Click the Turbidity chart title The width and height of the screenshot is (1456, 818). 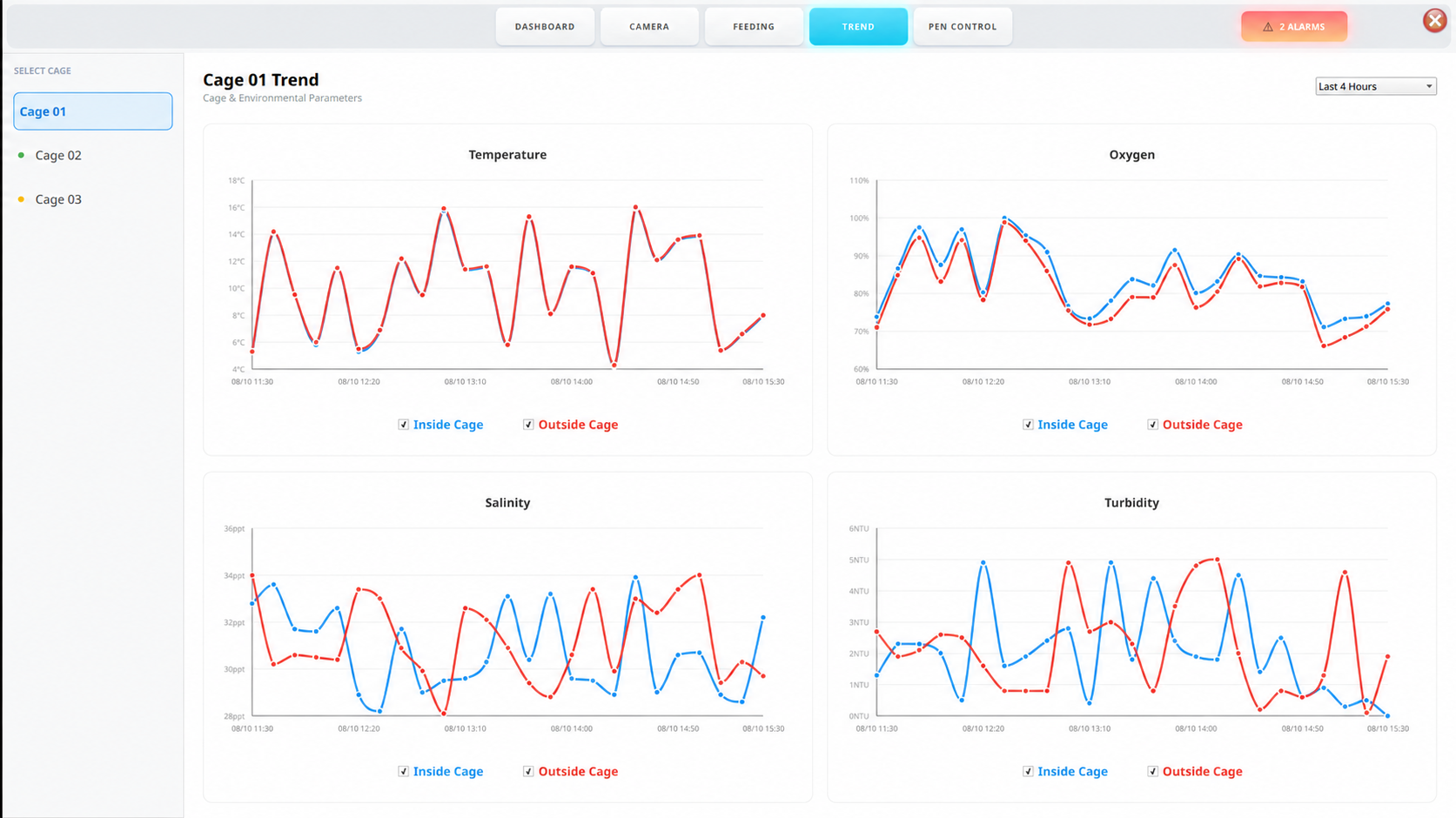click(1131, 503)
